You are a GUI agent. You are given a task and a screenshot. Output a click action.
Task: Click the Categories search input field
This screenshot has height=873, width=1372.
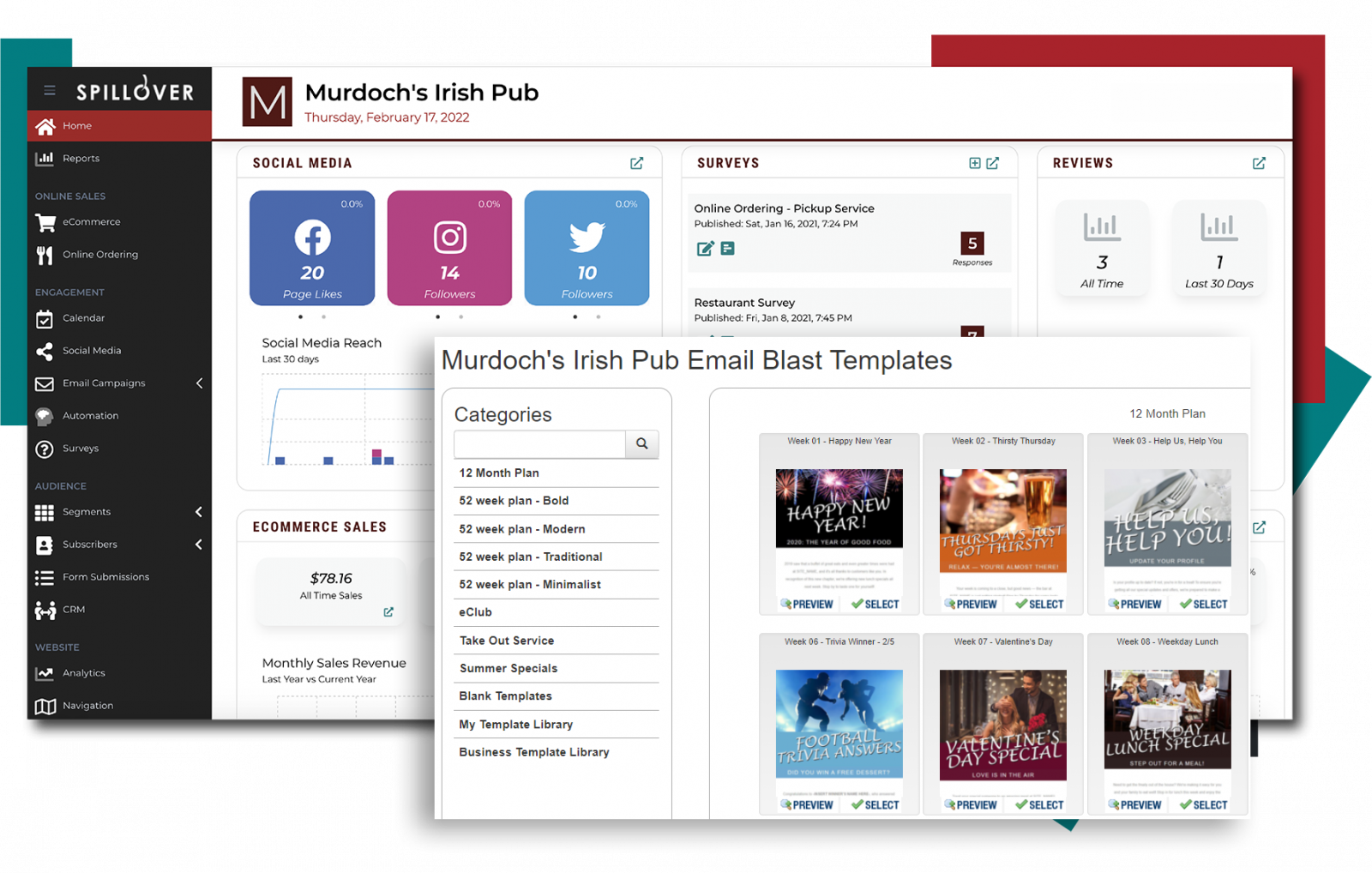[539, 444]
